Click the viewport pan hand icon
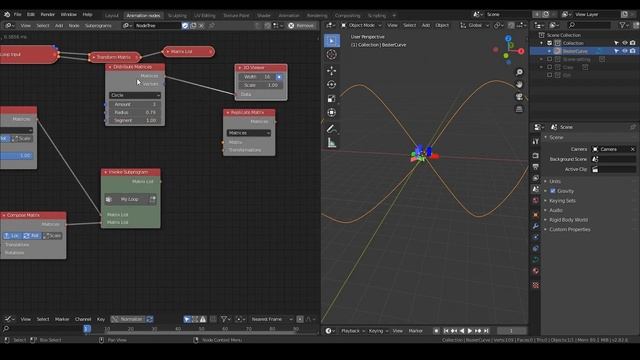The image size is (640, 360). point(519,84)
